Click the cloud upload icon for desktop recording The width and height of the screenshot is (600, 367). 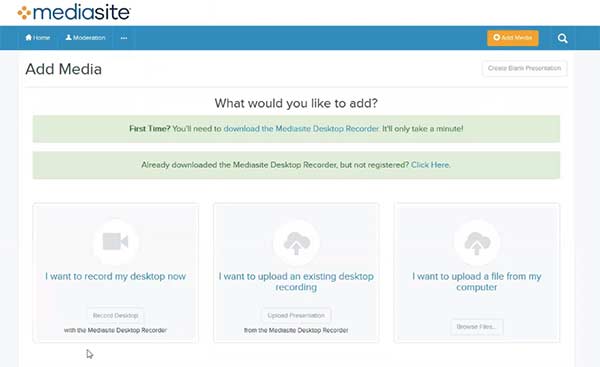[296, 243]
